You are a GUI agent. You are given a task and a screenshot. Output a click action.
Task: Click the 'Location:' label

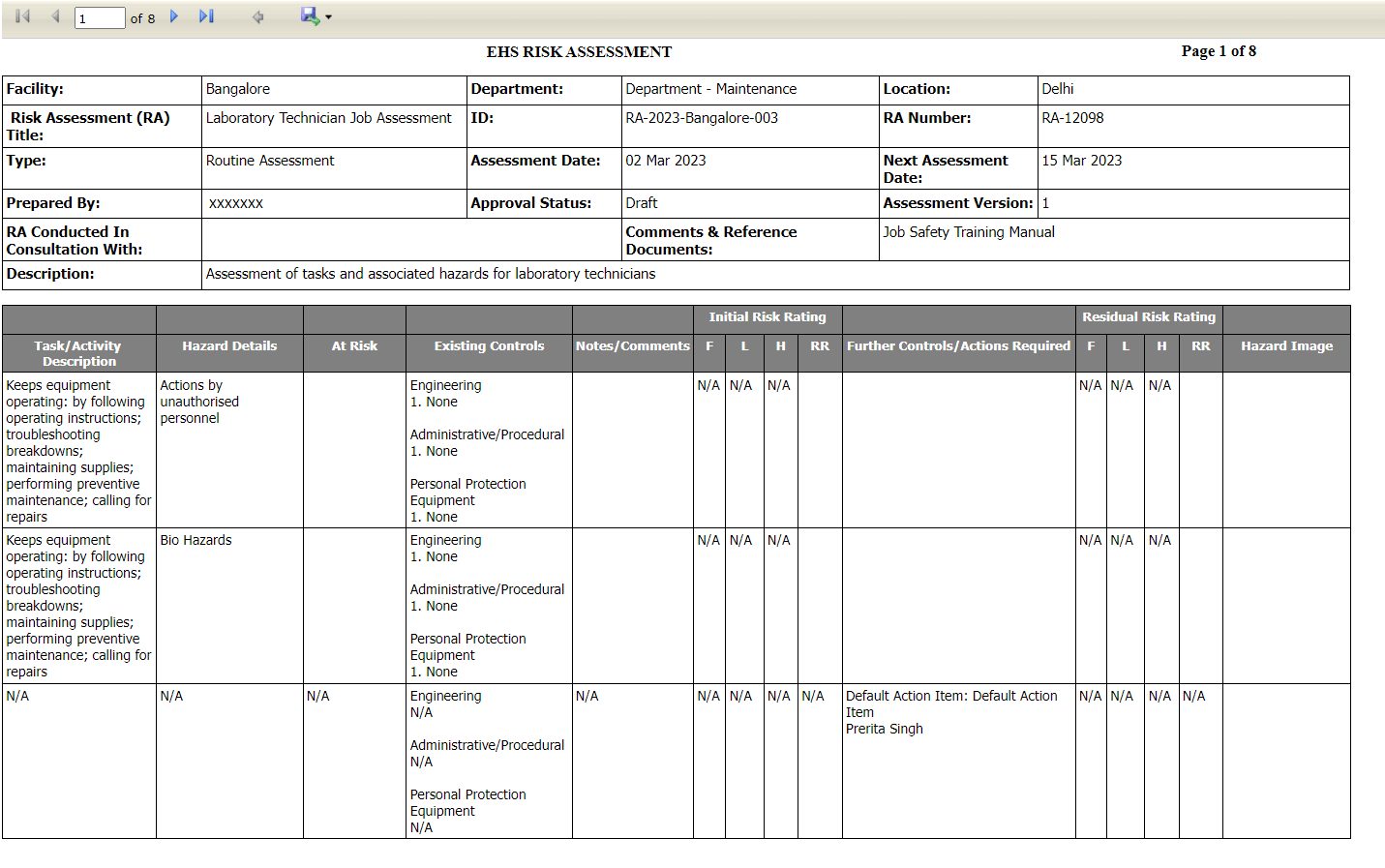(x=917, y=89)
